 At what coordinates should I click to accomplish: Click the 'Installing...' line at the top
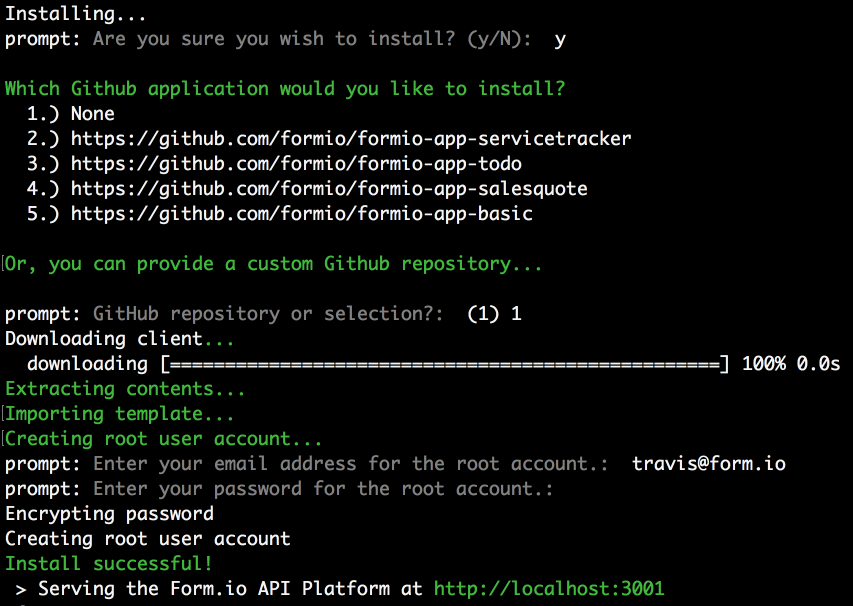pyautogui.click(x=76, y=14)
